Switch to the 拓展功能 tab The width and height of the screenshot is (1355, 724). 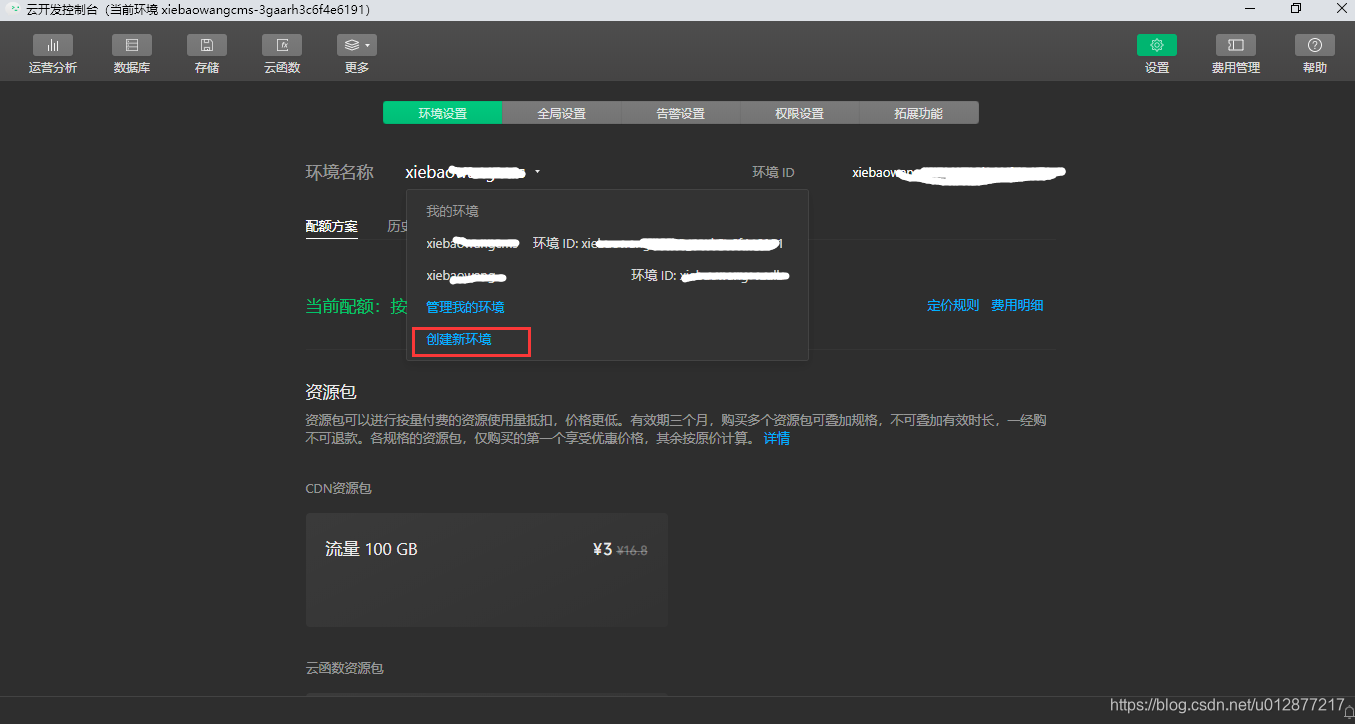click(x=918, y=112)
